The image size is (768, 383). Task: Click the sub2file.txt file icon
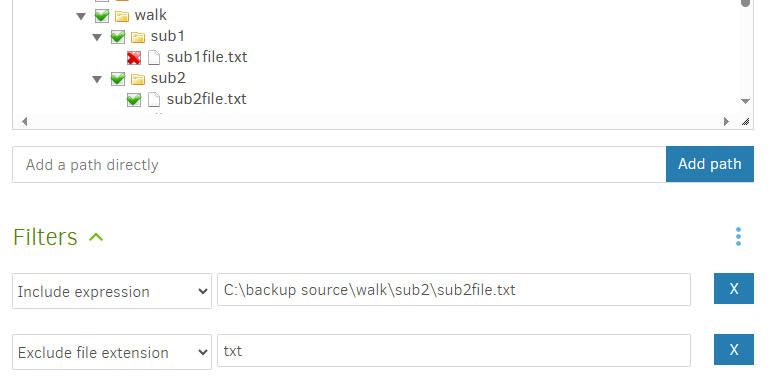[154, 99]
